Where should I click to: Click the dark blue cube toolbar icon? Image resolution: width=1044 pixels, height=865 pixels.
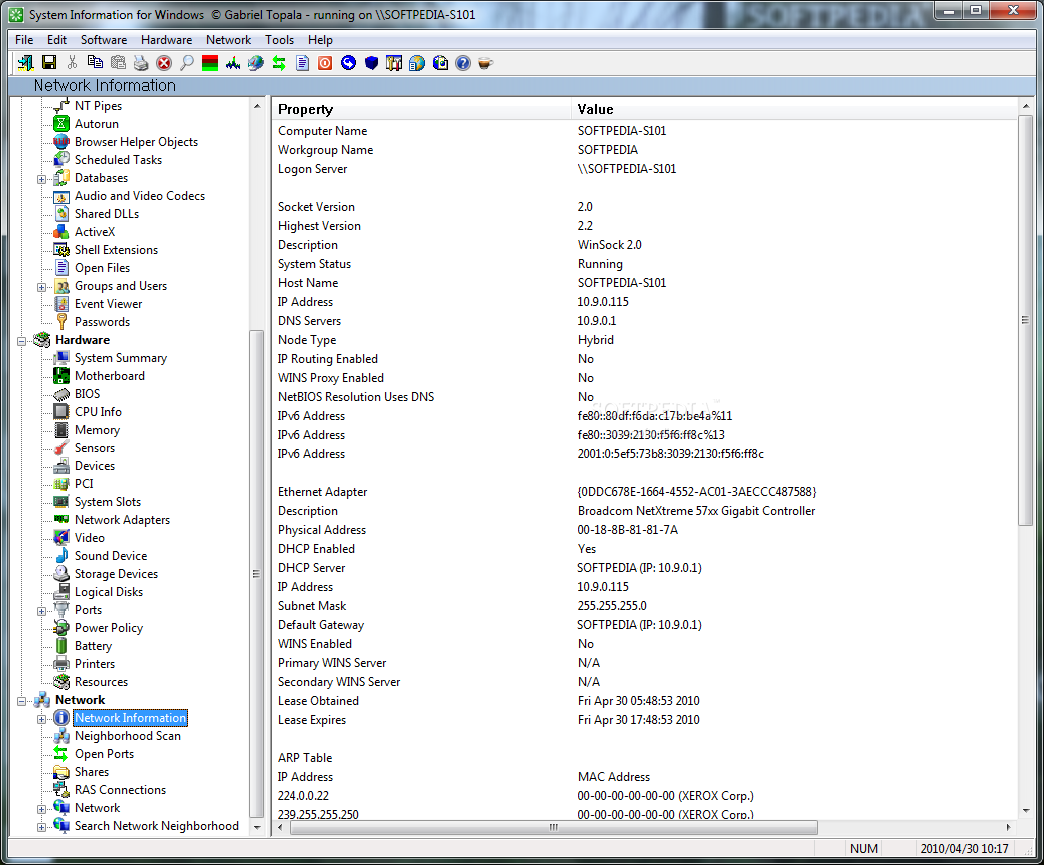point(372,63)
